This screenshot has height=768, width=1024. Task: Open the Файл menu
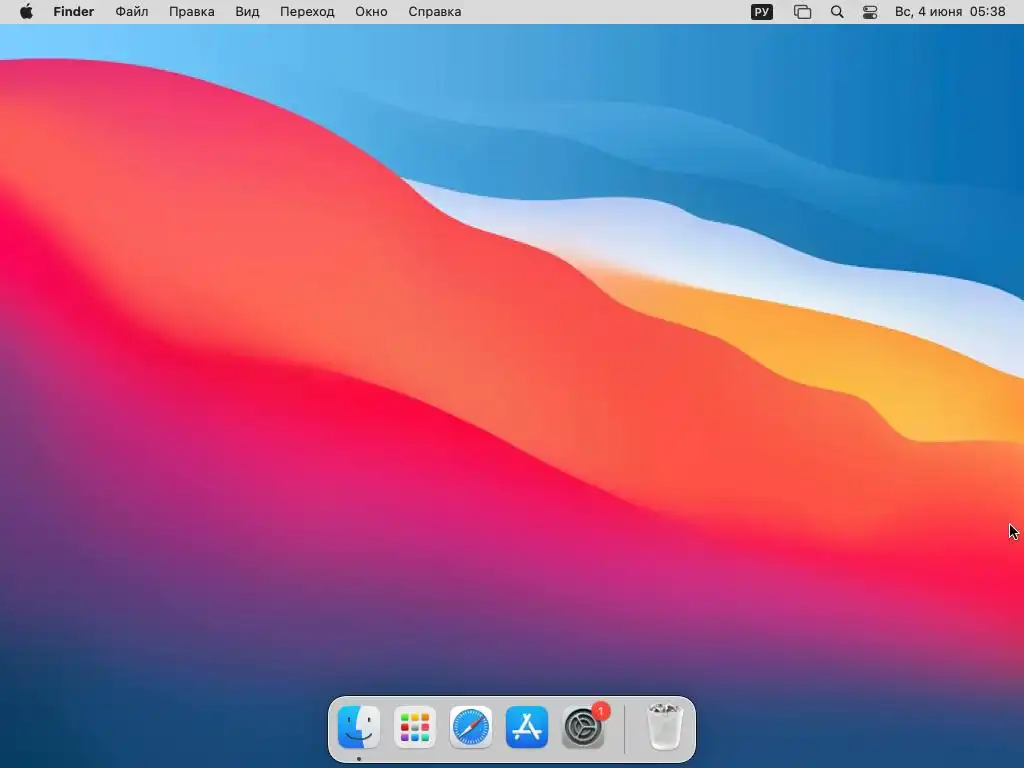click(x=132, y=12)
